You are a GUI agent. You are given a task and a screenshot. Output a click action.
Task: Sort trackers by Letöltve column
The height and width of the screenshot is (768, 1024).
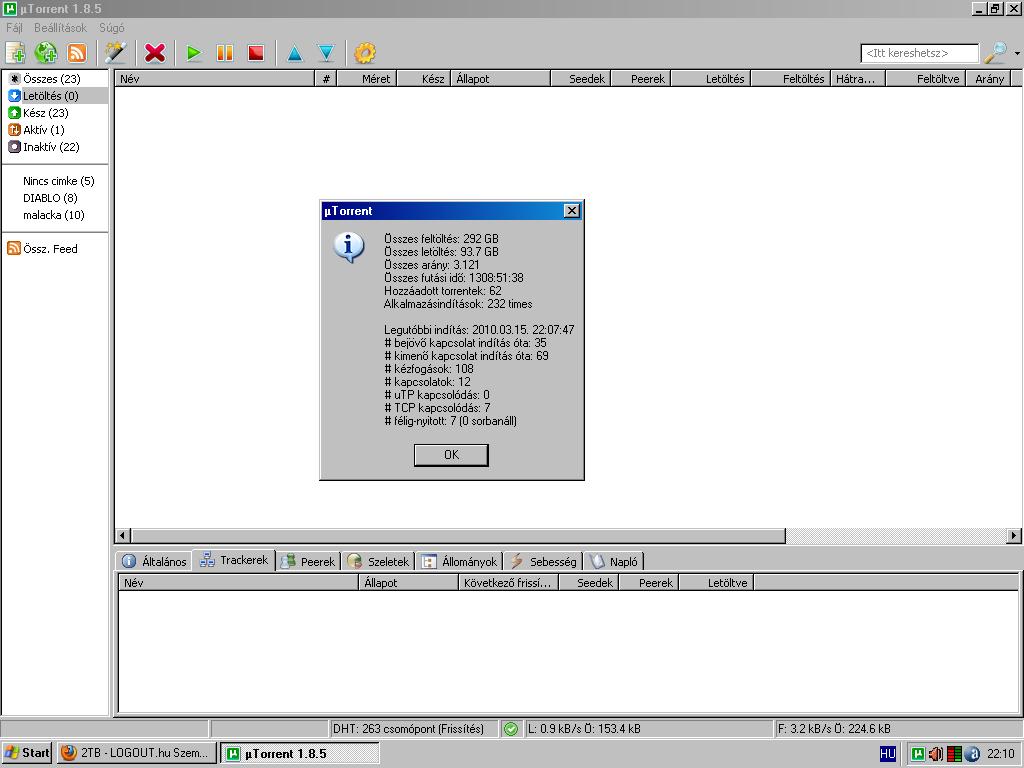tap(717, 583)
